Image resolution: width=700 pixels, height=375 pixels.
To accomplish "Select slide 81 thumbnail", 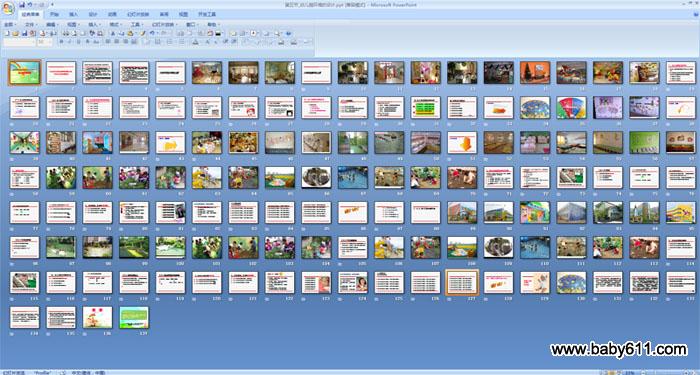I will coord(171,212).
